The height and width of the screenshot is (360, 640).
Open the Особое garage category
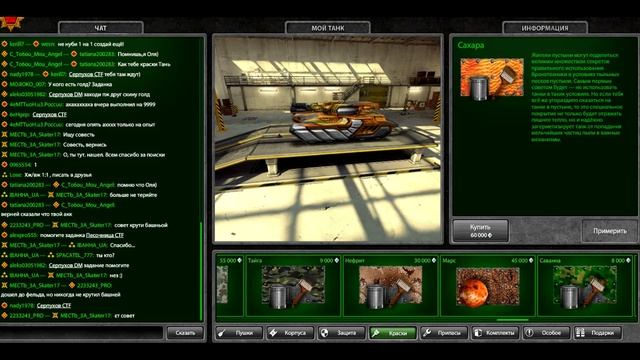[546, 333]
